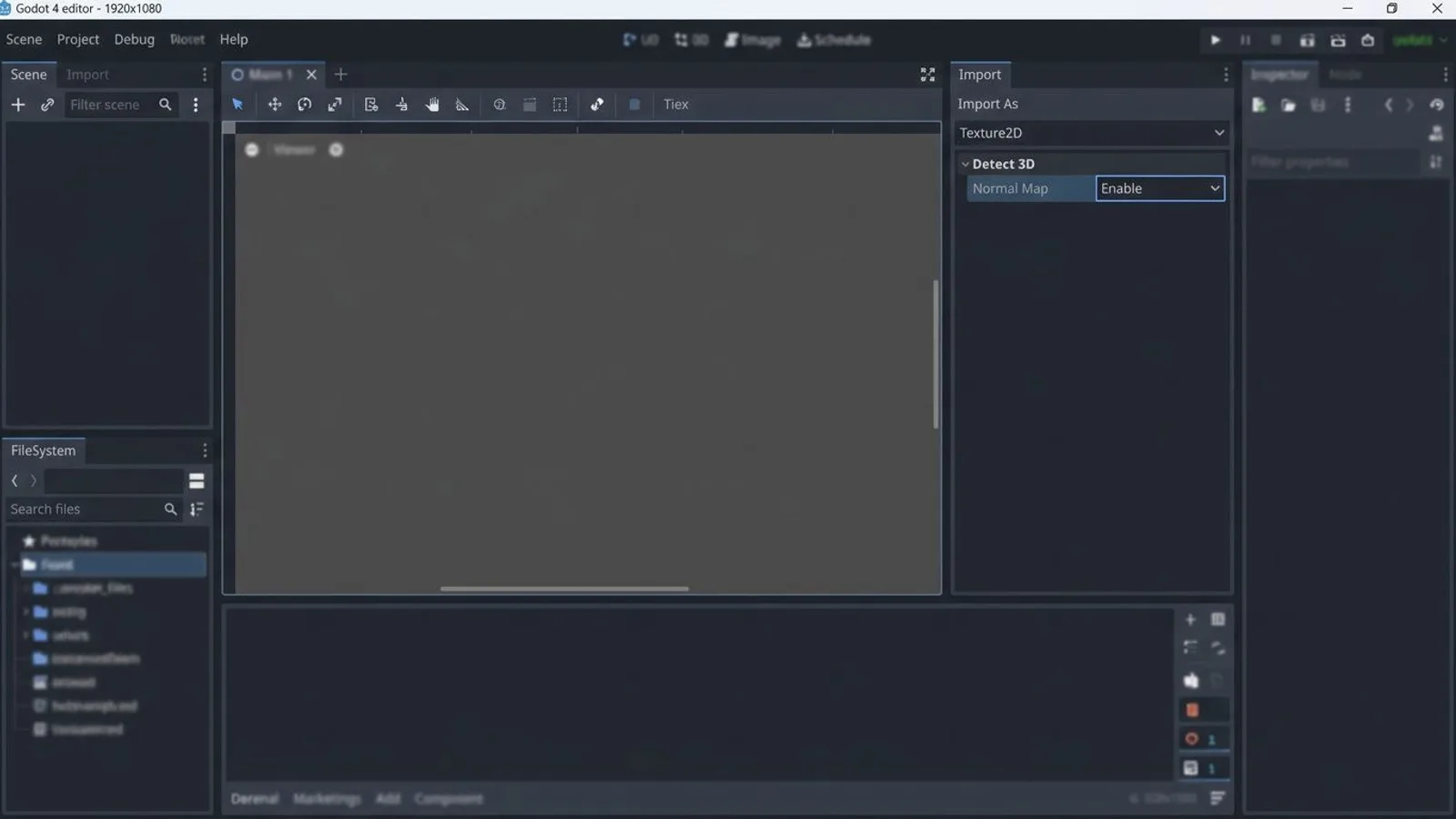Toggle FileSystem split mode icon
This screenshot has width=1456, height=819.
197,480
